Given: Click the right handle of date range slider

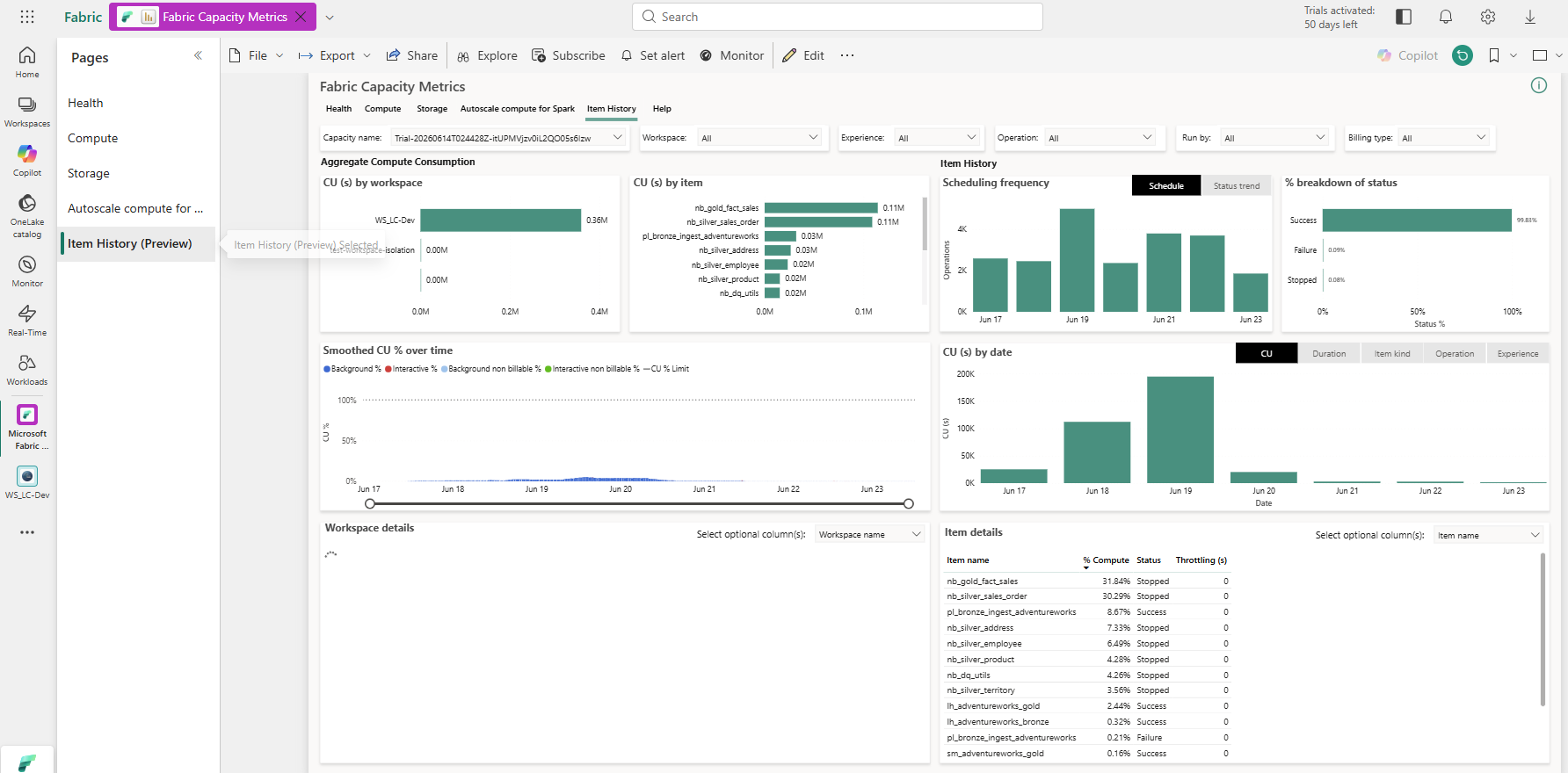Looking at the screenshot, I should pos(909,503).
